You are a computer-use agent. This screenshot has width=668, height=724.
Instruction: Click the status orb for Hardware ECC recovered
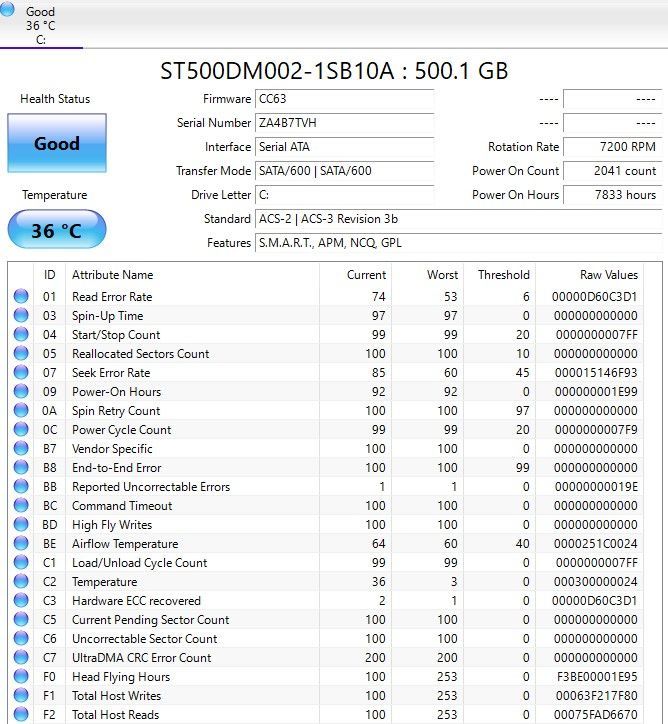(x=21, y=600)
